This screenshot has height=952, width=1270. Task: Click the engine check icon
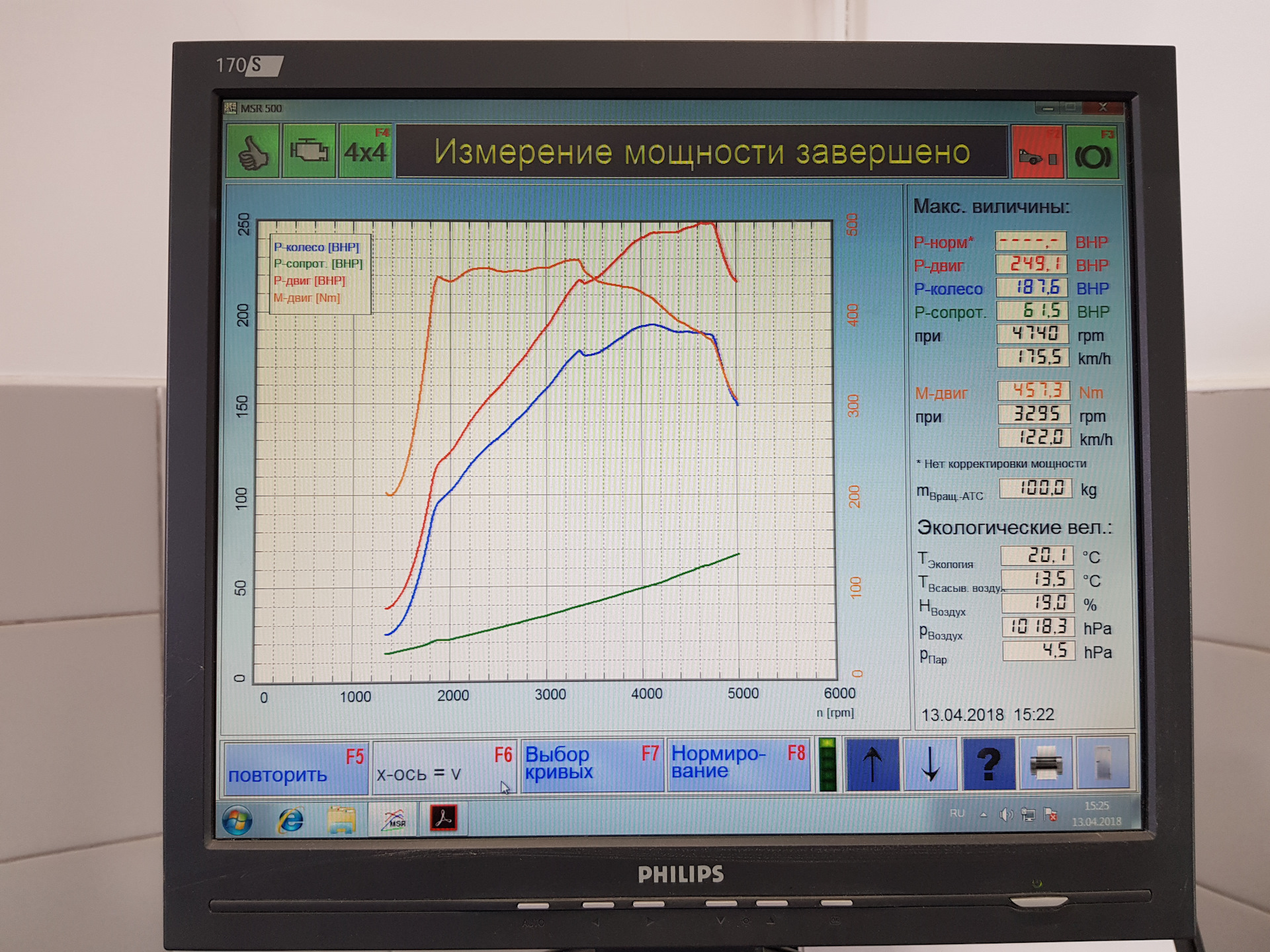309,152
